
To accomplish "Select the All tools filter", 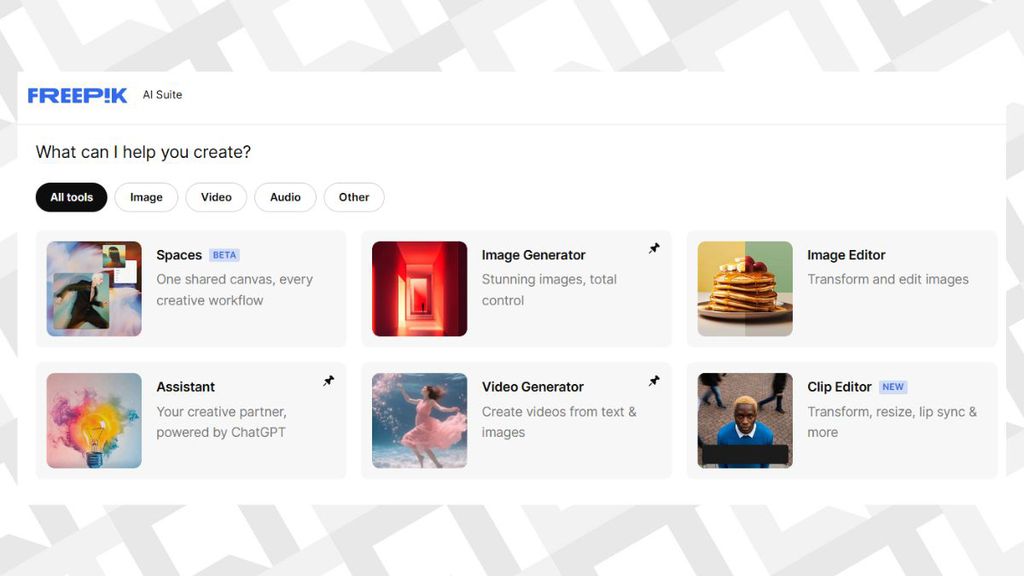I will pos(71,197).
